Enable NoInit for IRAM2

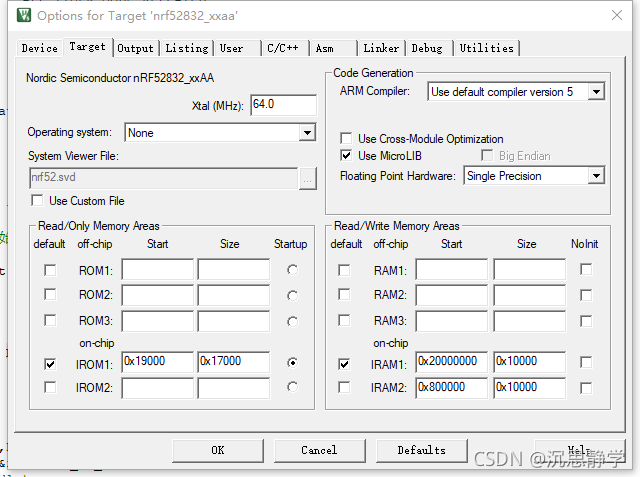[x=586, y=388]
